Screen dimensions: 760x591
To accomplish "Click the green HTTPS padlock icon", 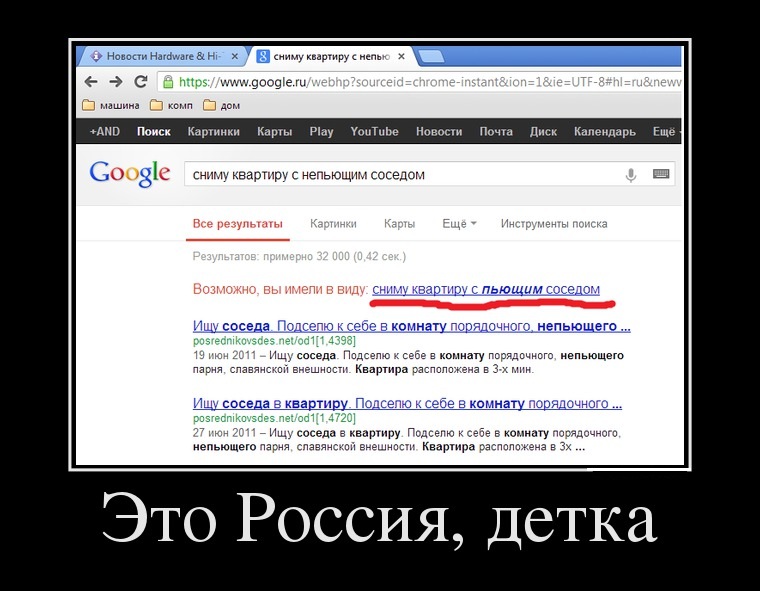I will pos(168,82).
